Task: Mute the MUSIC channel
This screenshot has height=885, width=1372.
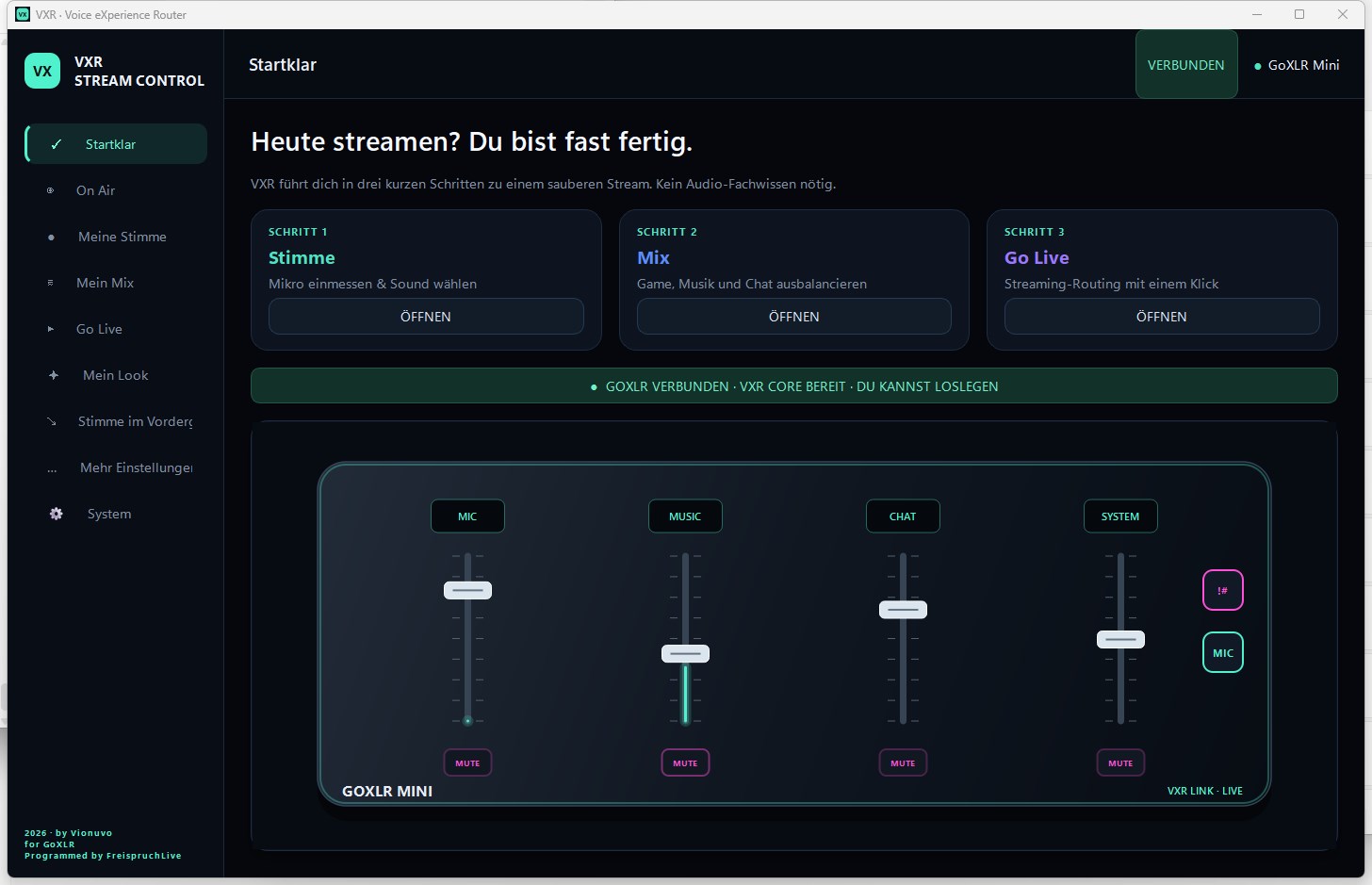Action: 685,763
